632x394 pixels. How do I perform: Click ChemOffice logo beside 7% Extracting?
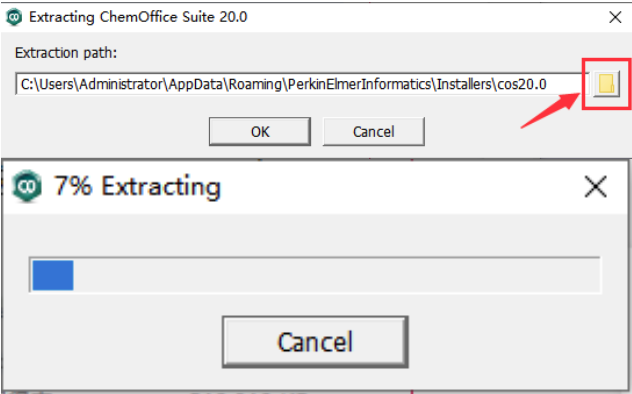tap(27, 187)
